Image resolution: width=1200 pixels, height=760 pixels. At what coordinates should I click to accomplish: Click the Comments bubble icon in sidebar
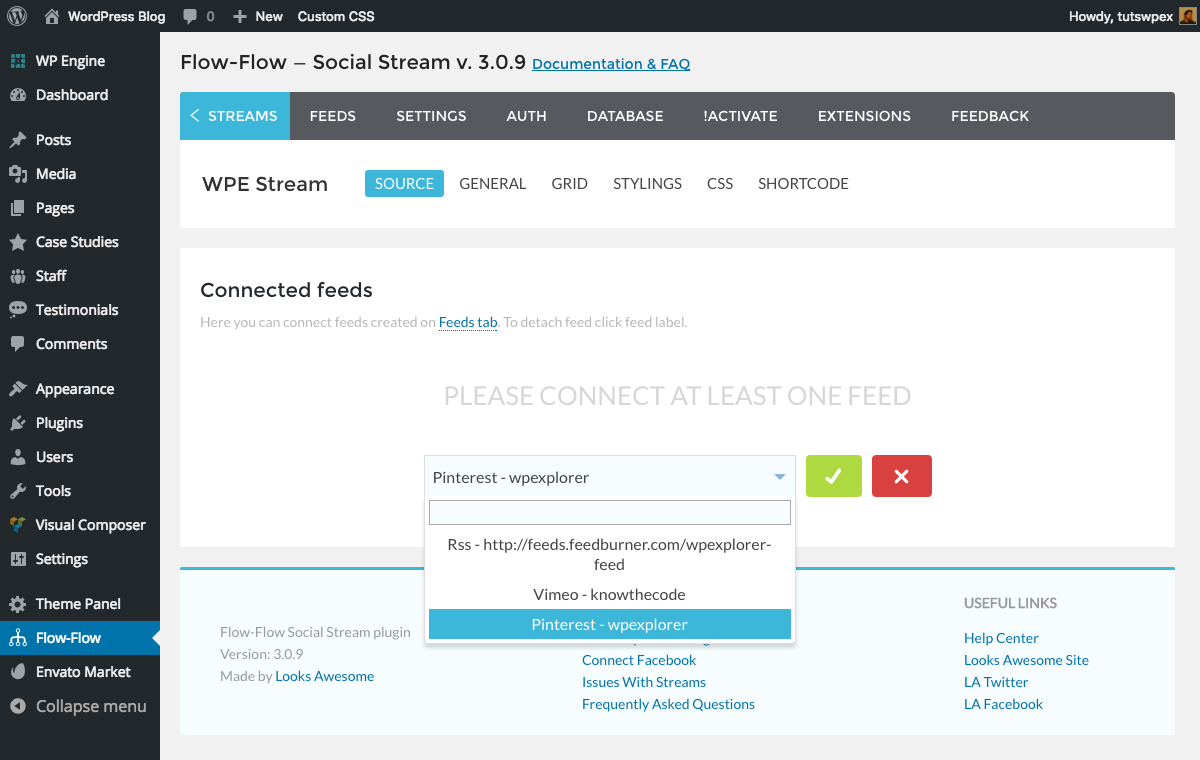click(17, 344)
